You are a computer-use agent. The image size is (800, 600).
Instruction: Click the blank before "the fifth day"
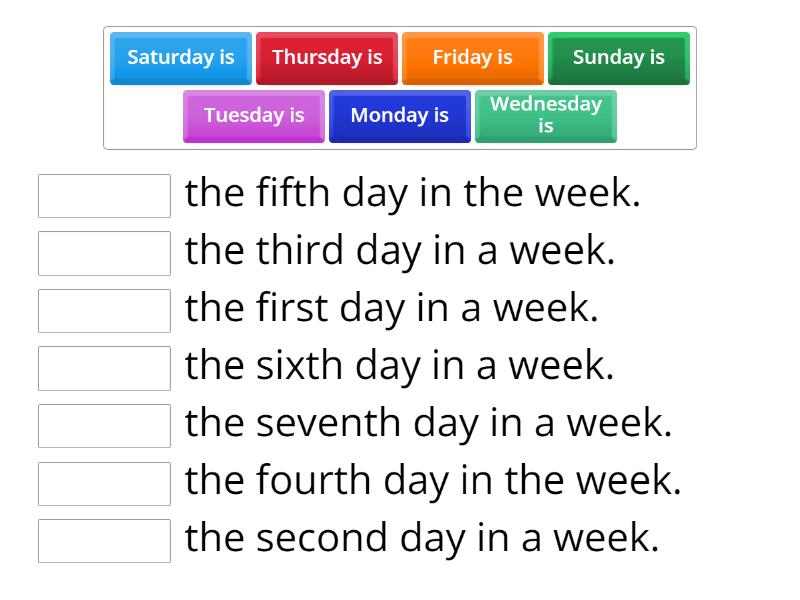click(x=104, y=196)
